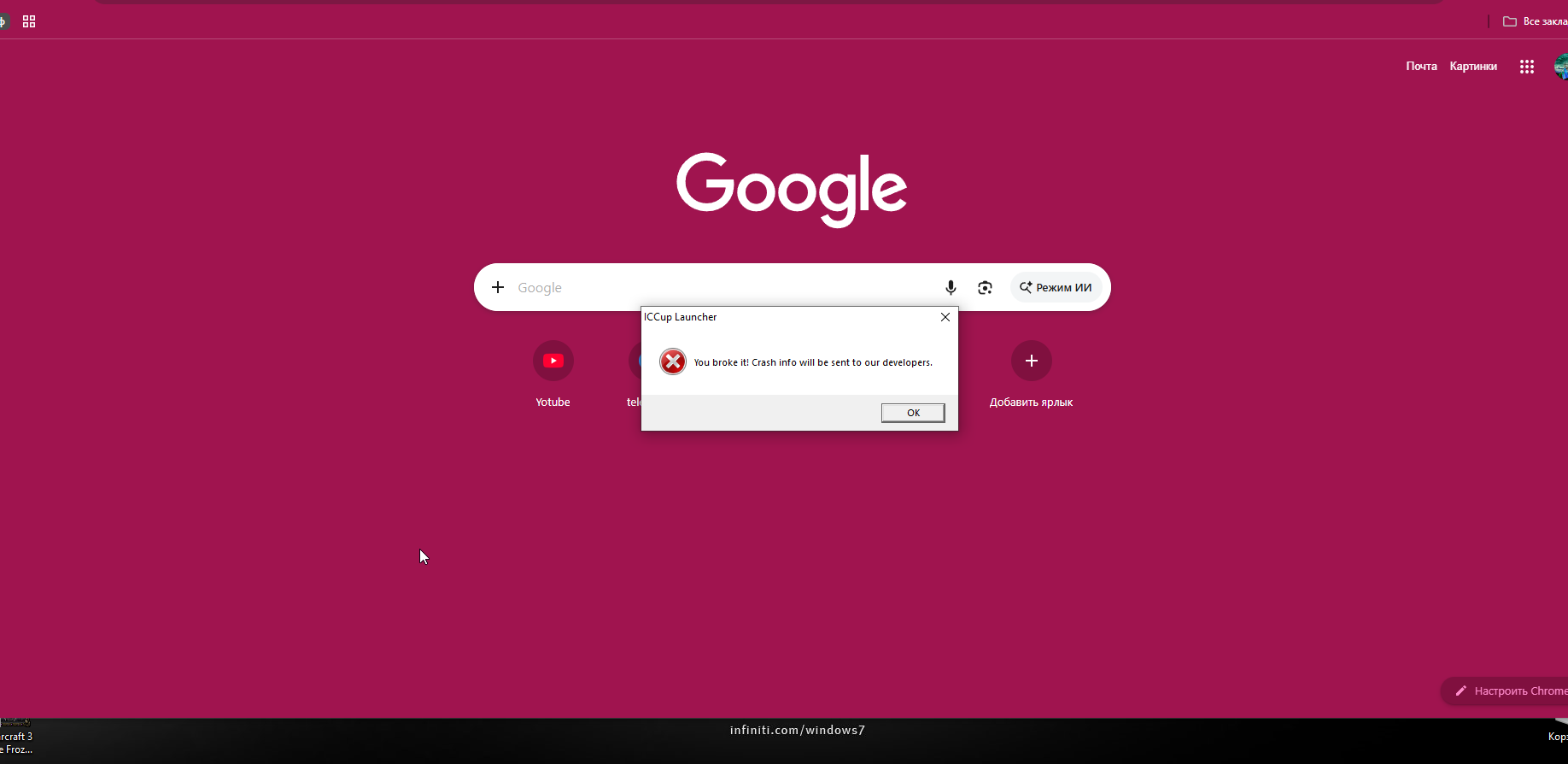Open the Режим ИИ AI mode
Viewport: 1568px width, 764px height.
coord(1056,288)
